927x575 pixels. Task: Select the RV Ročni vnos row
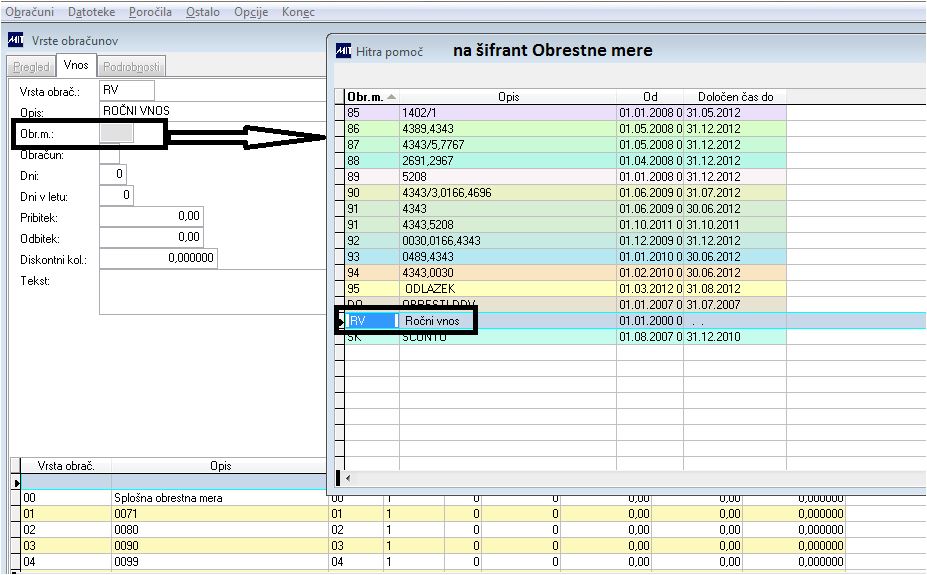pyautogui.click(x=634, y=321)
